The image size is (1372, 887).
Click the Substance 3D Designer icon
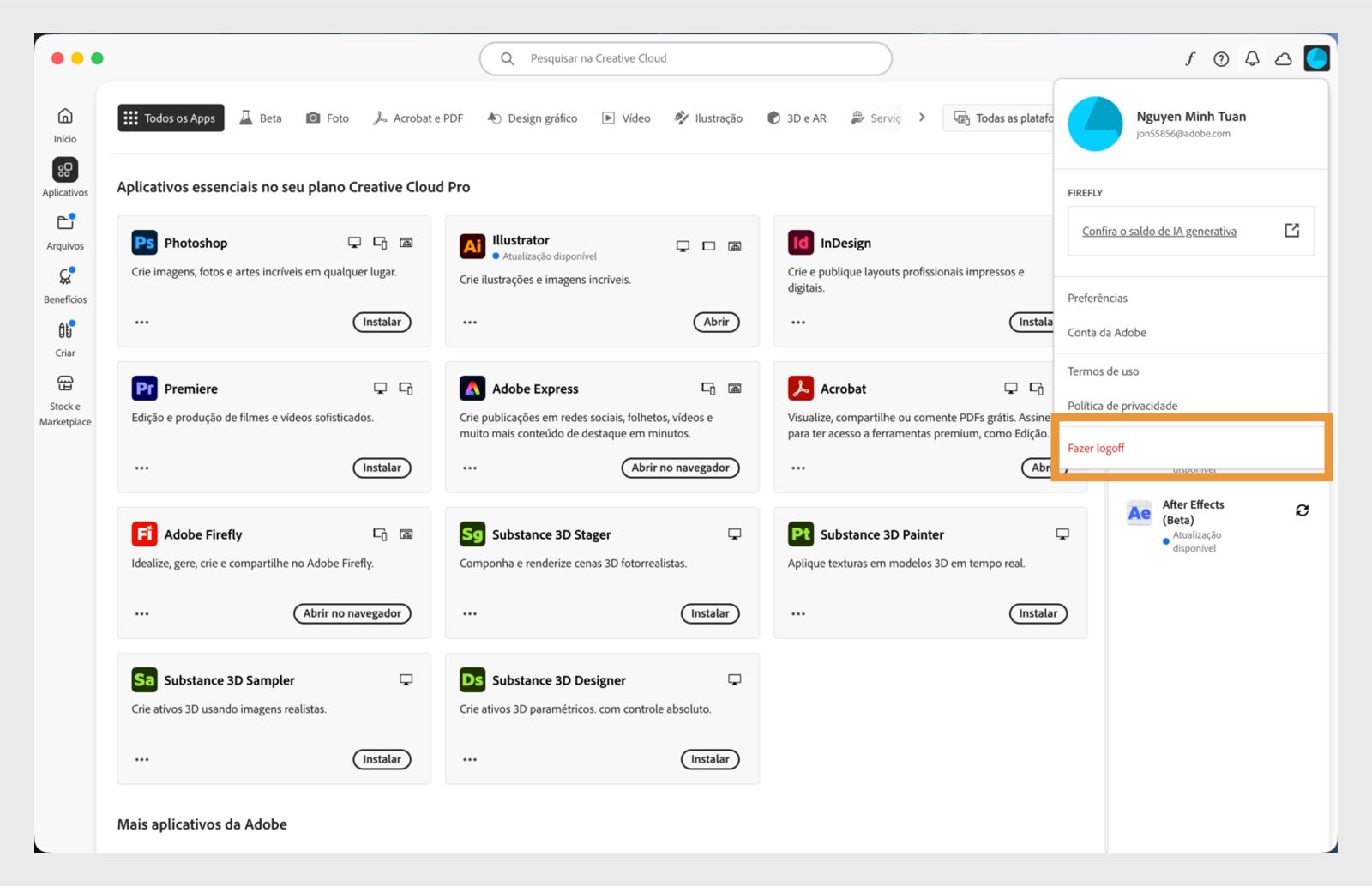[472, 680]
